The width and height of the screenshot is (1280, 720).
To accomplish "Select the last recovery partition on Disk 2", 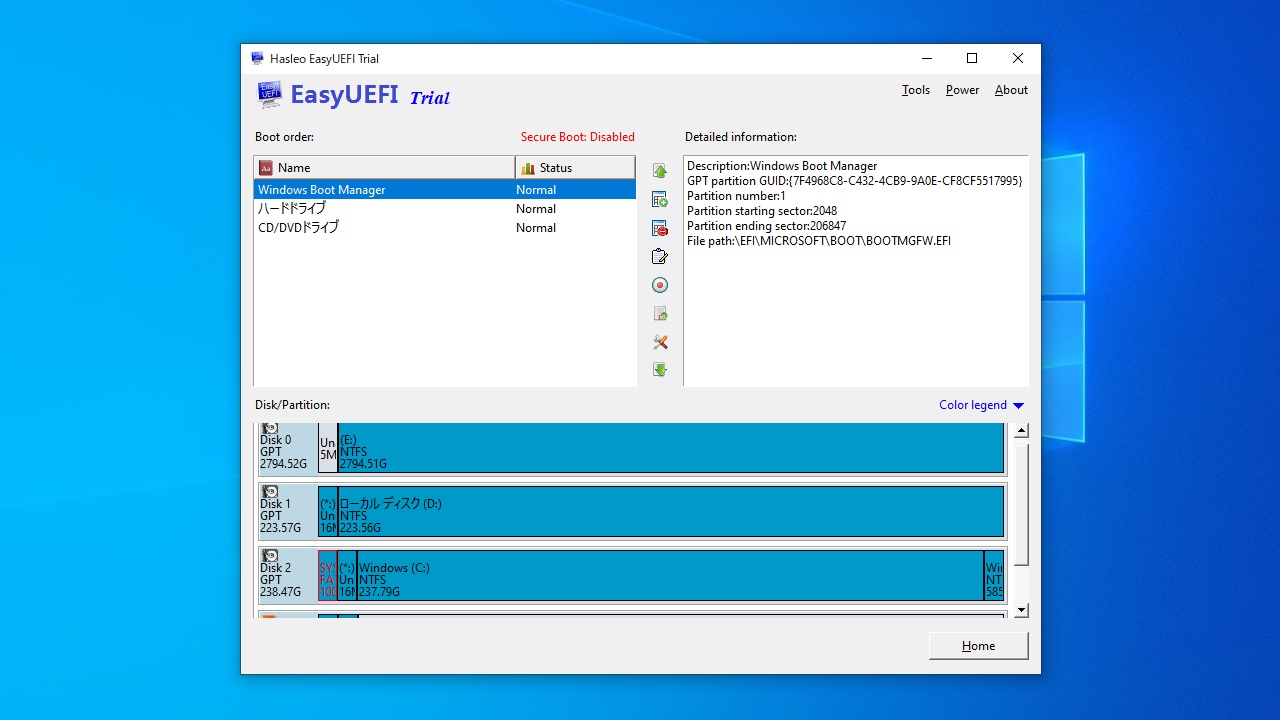I will [x=994, y=575].
